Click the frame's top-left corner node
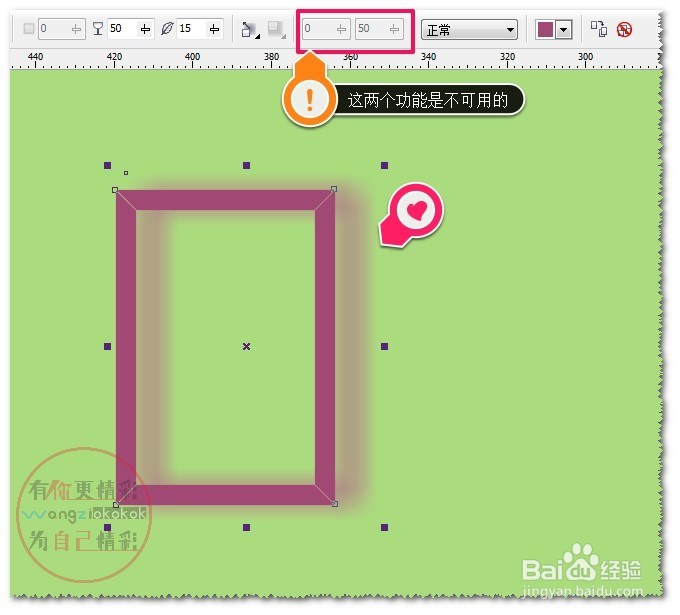The image size is (680, 615). 115,190
